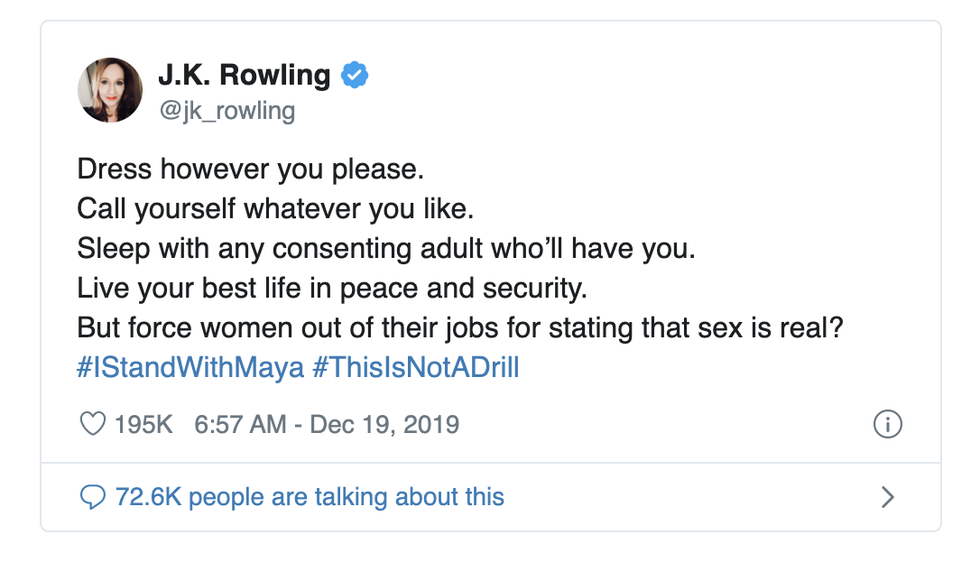Open J.K. Rowling's profile picture
The width and height of the screenshot is (980, 561).
click(x=110, y=90)
